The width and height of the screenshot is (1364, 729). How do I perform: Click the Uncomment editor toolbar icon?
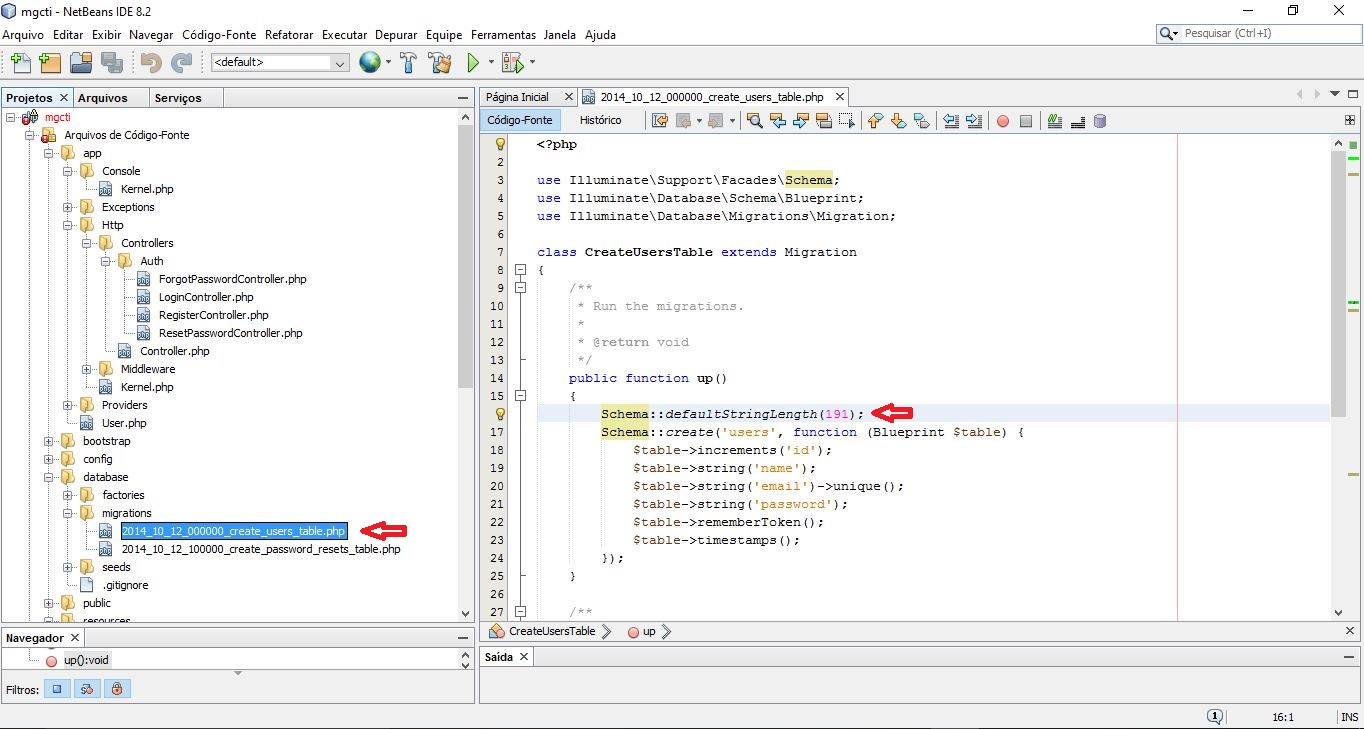click(1078, 121)
